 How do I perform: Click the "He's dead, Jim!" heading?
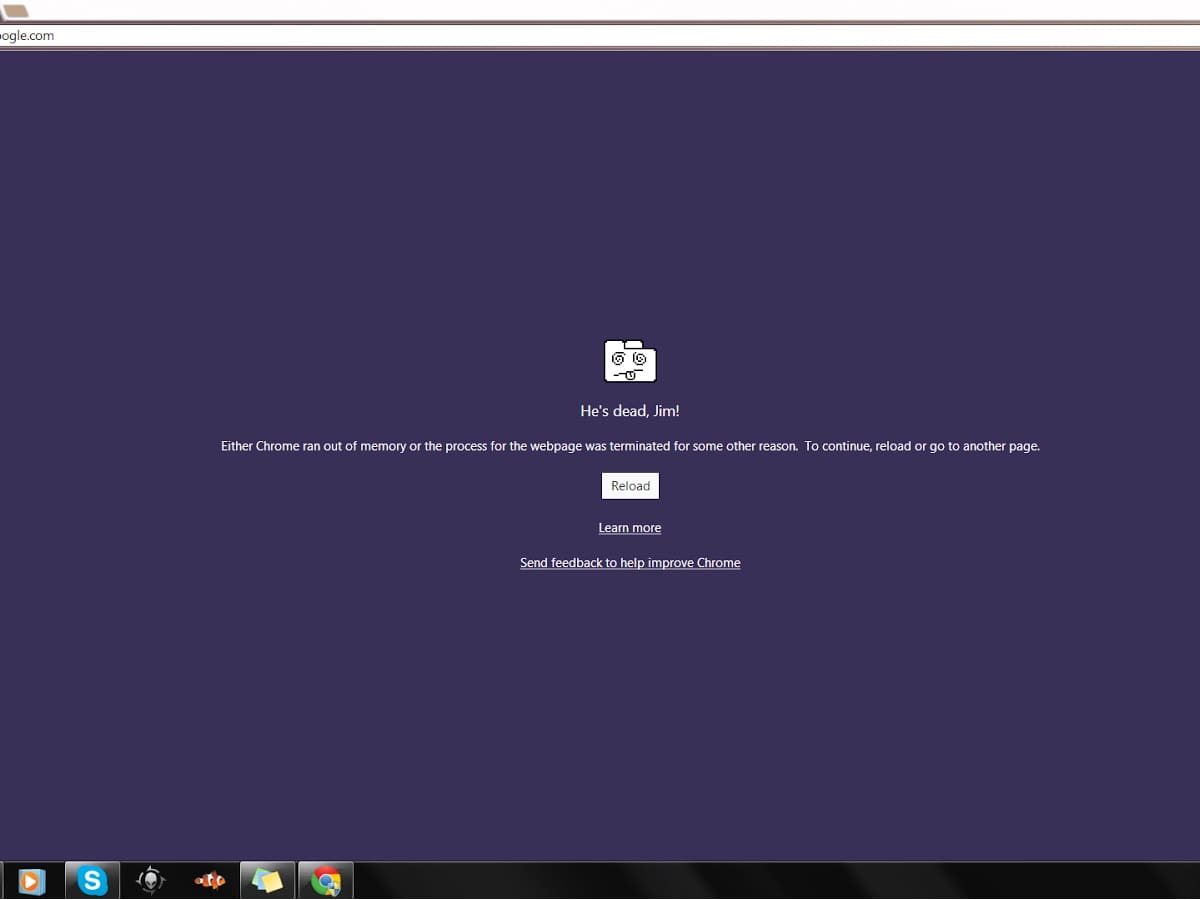click(x=630, y=411)
